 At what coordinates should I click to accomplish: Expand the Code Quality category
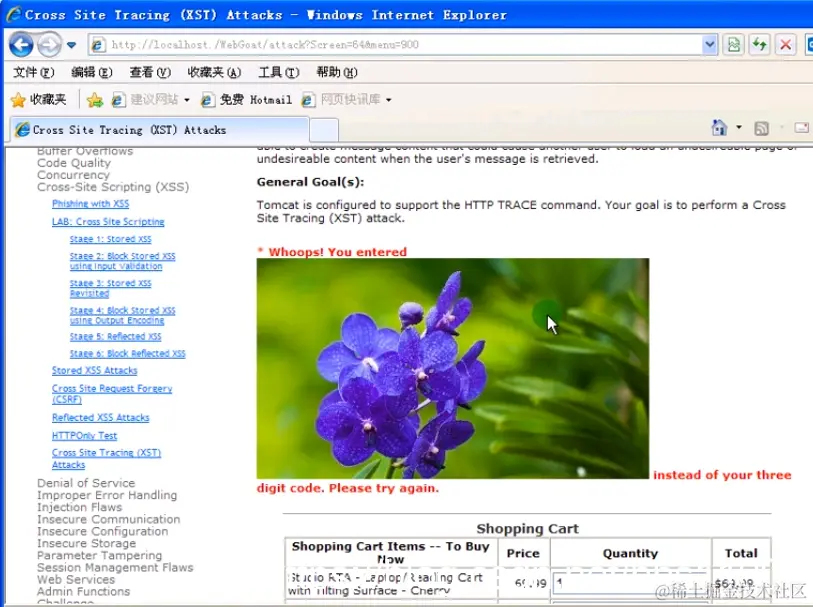(74, 163)
